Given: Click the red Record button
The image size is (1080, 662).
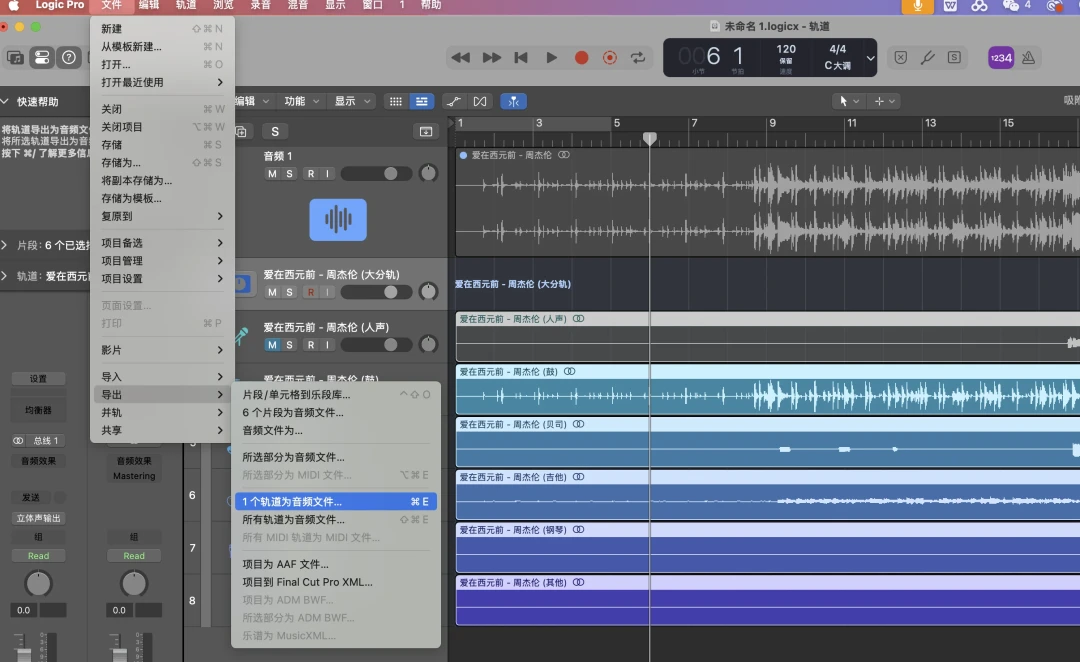Looking at the screenshot, I should (581, 58).
